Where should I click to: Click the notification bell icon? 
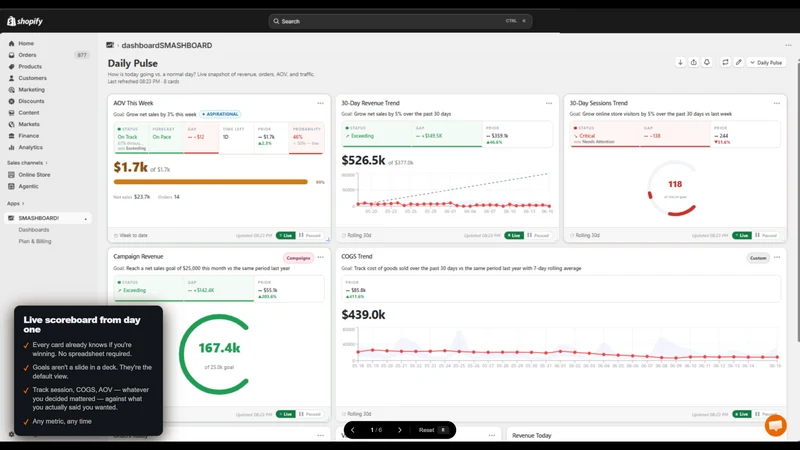(707, 62)
